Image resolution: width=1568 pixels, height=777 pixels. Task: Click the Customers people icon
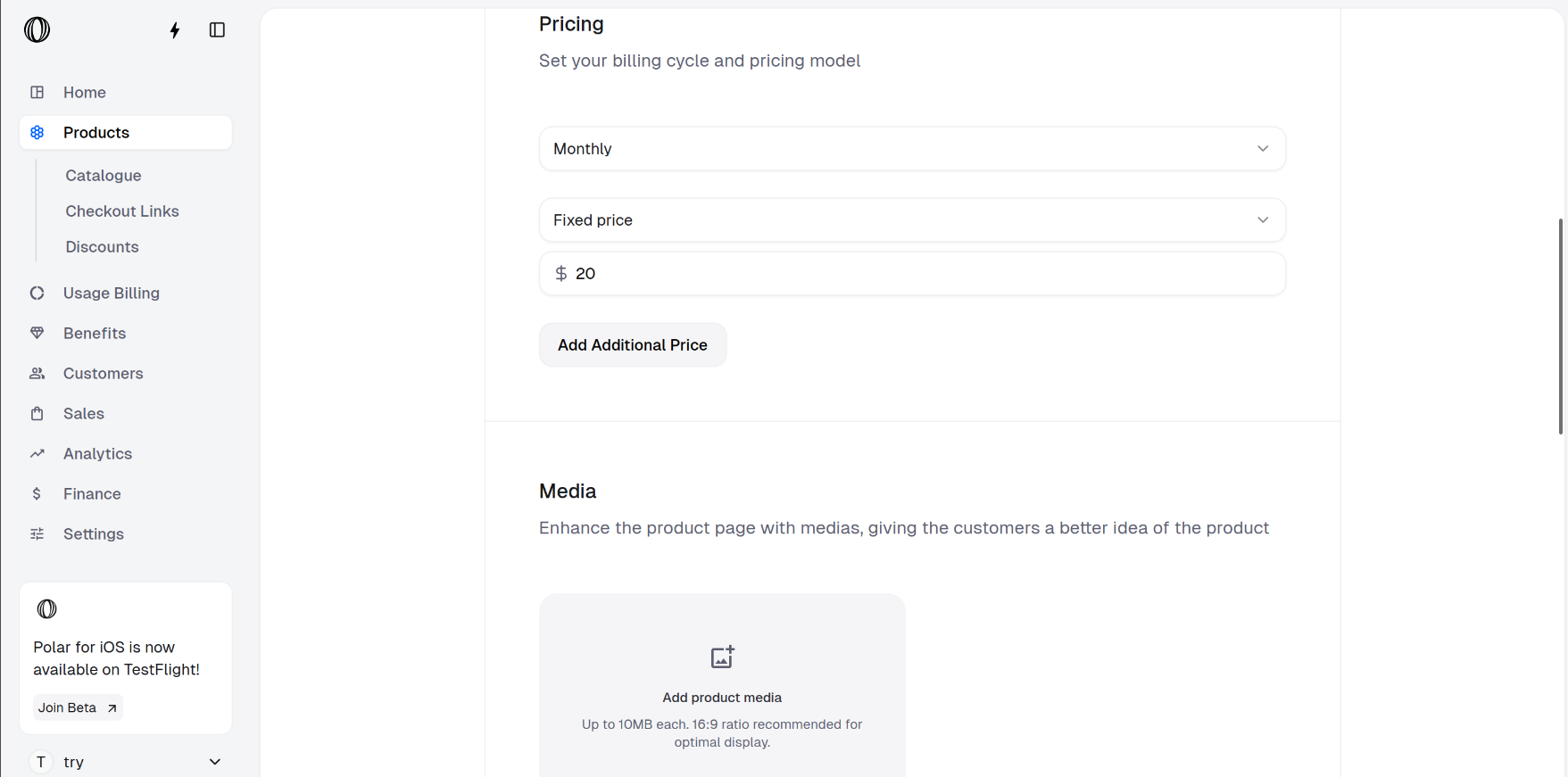pyautogui.click(x=37, y=374)
